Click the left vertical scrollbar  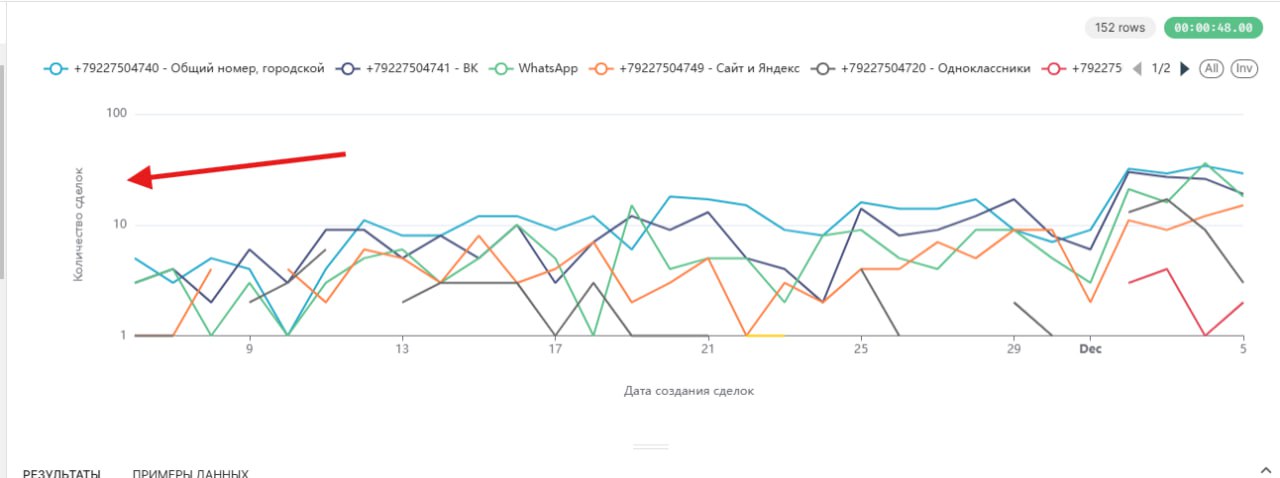click(3, 180)
